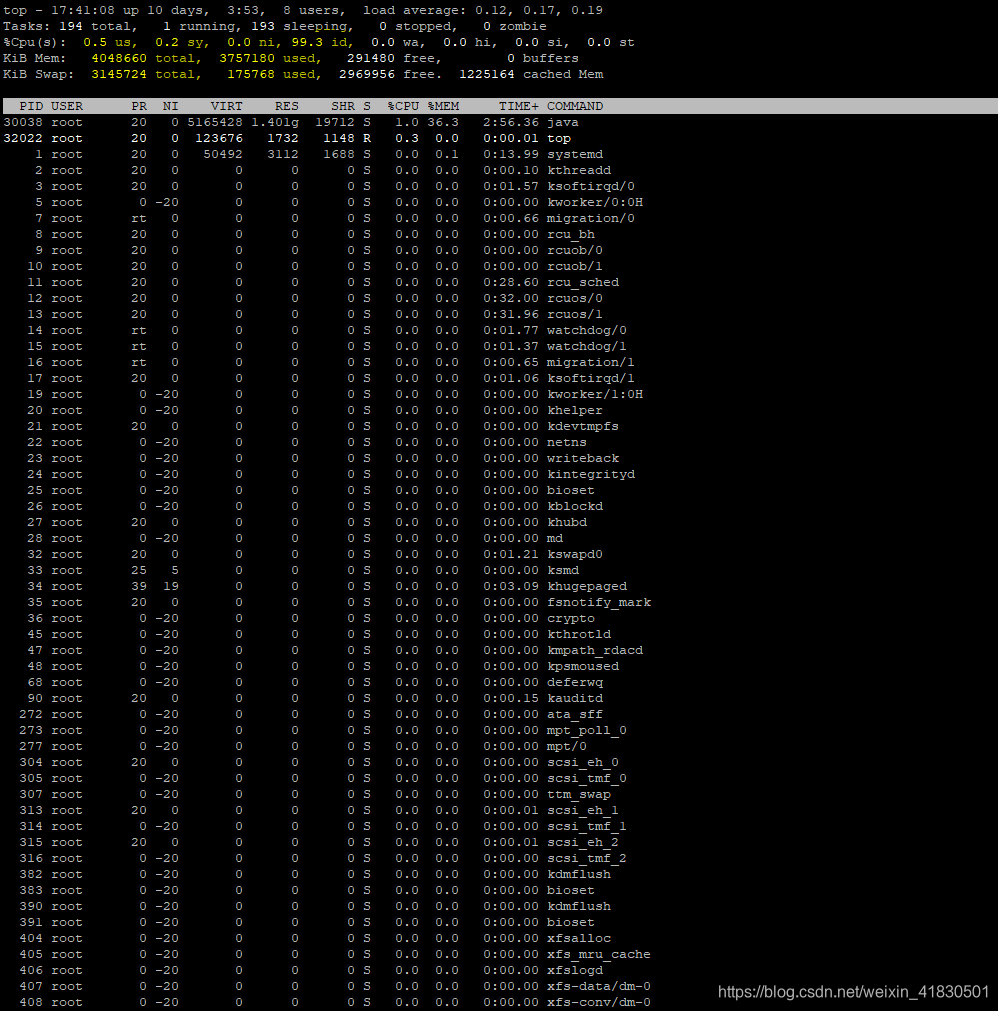Screen dimensions: 998x1011
Task: Click the PID column header
Action: coord(31,106)
